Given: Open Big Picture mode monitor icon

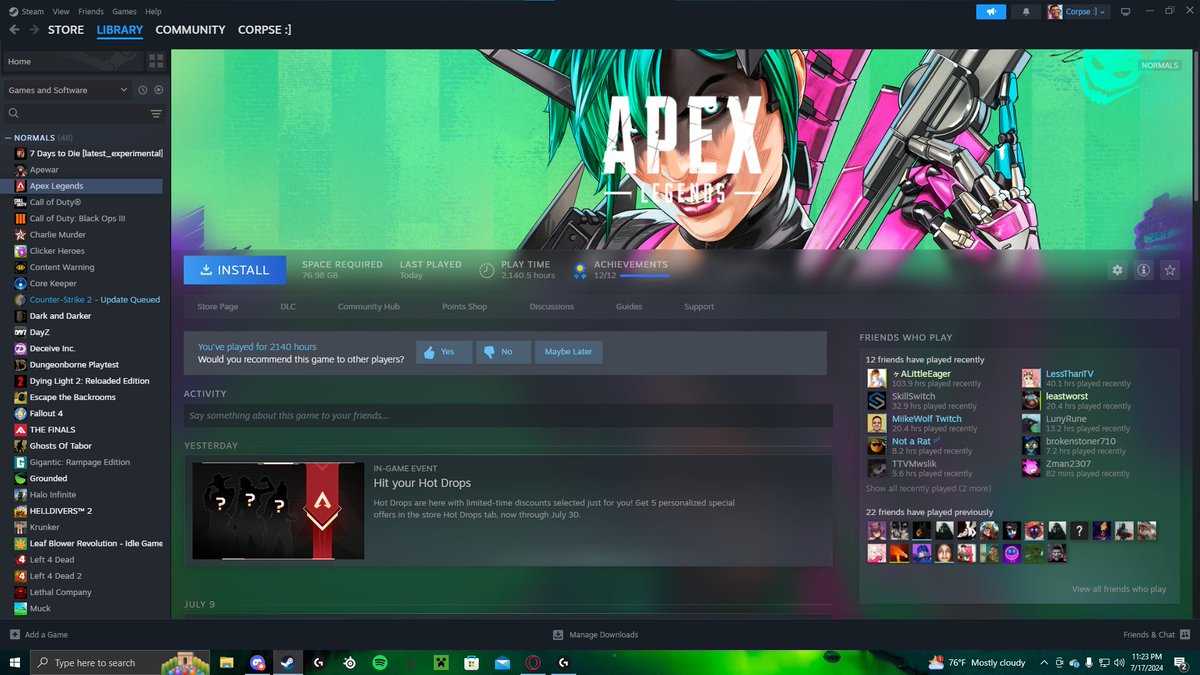Looking at the screenshot, I should [1125, 12].
